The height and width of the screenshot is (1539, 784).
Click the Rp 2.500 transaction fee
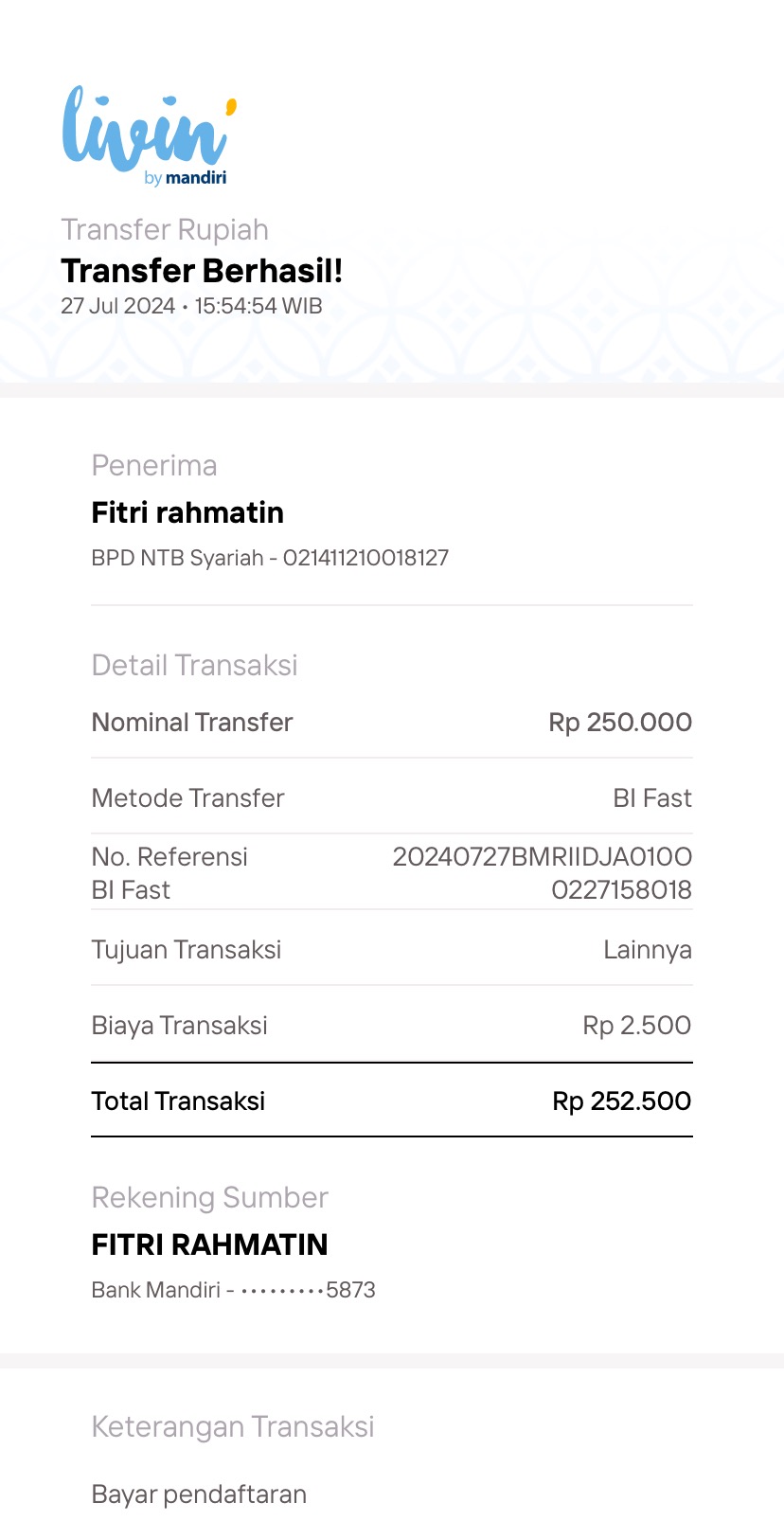(x=636, y=1026)
